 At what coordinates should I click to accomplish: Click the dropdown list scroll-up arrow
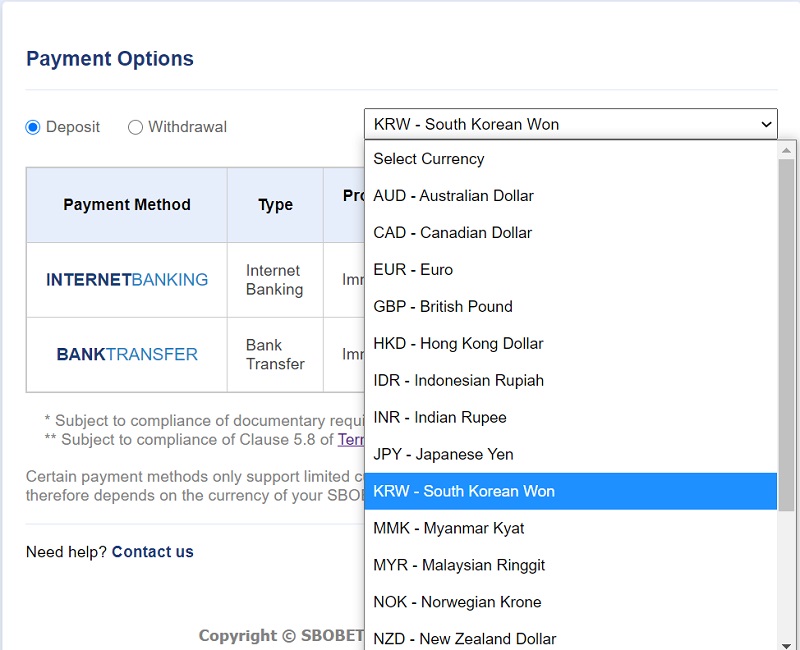pyautogui.click(x=786, y=150)
